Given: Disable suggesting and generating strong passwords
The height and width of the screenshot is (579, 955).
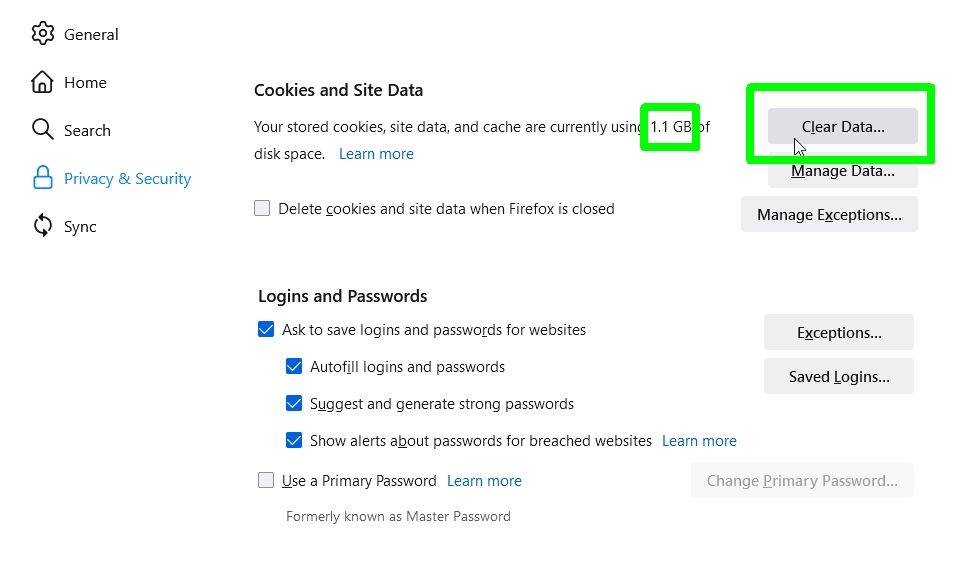Looking at the screenshot, I should point(294,403).
